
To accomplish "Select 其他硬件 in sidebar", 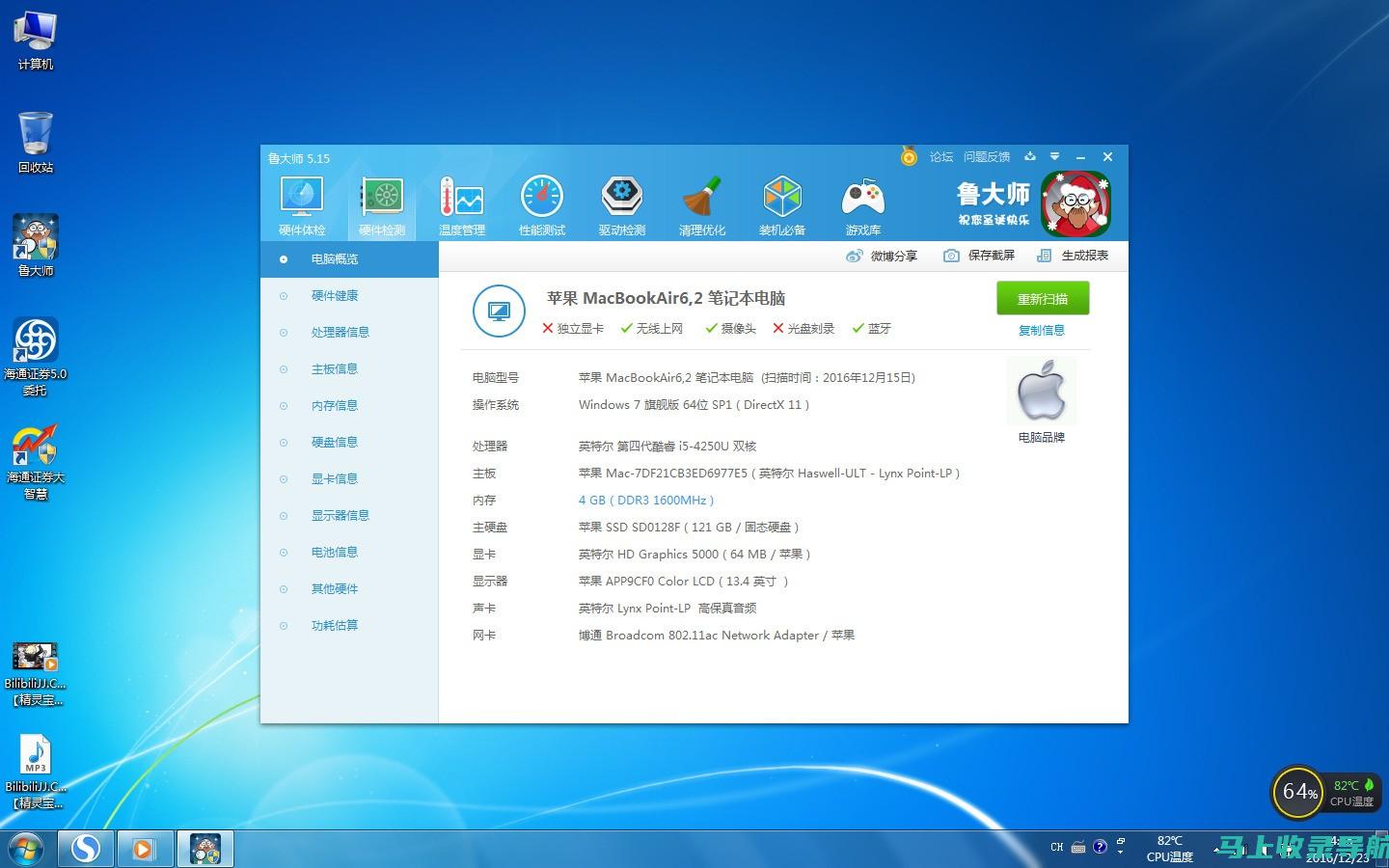I will pos(349,588).
